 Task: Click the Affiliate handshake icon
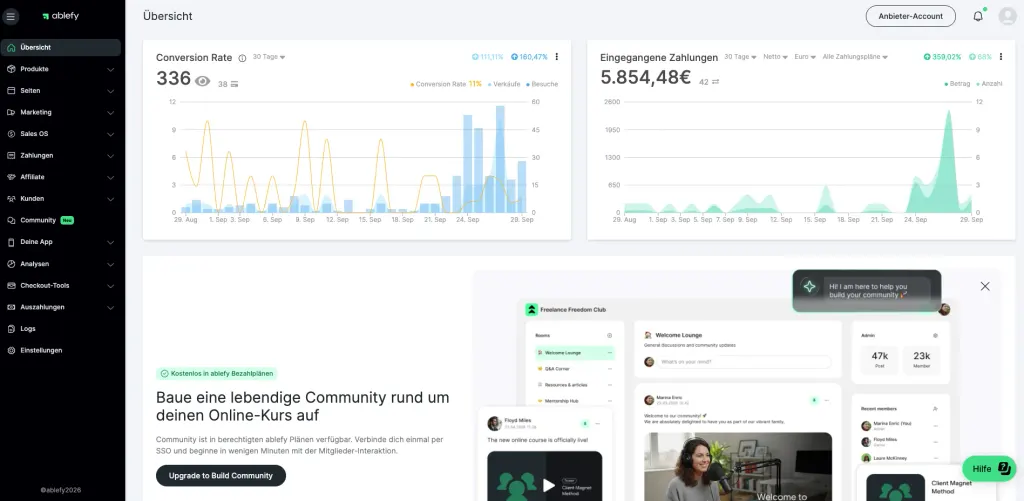coord(11,177)
